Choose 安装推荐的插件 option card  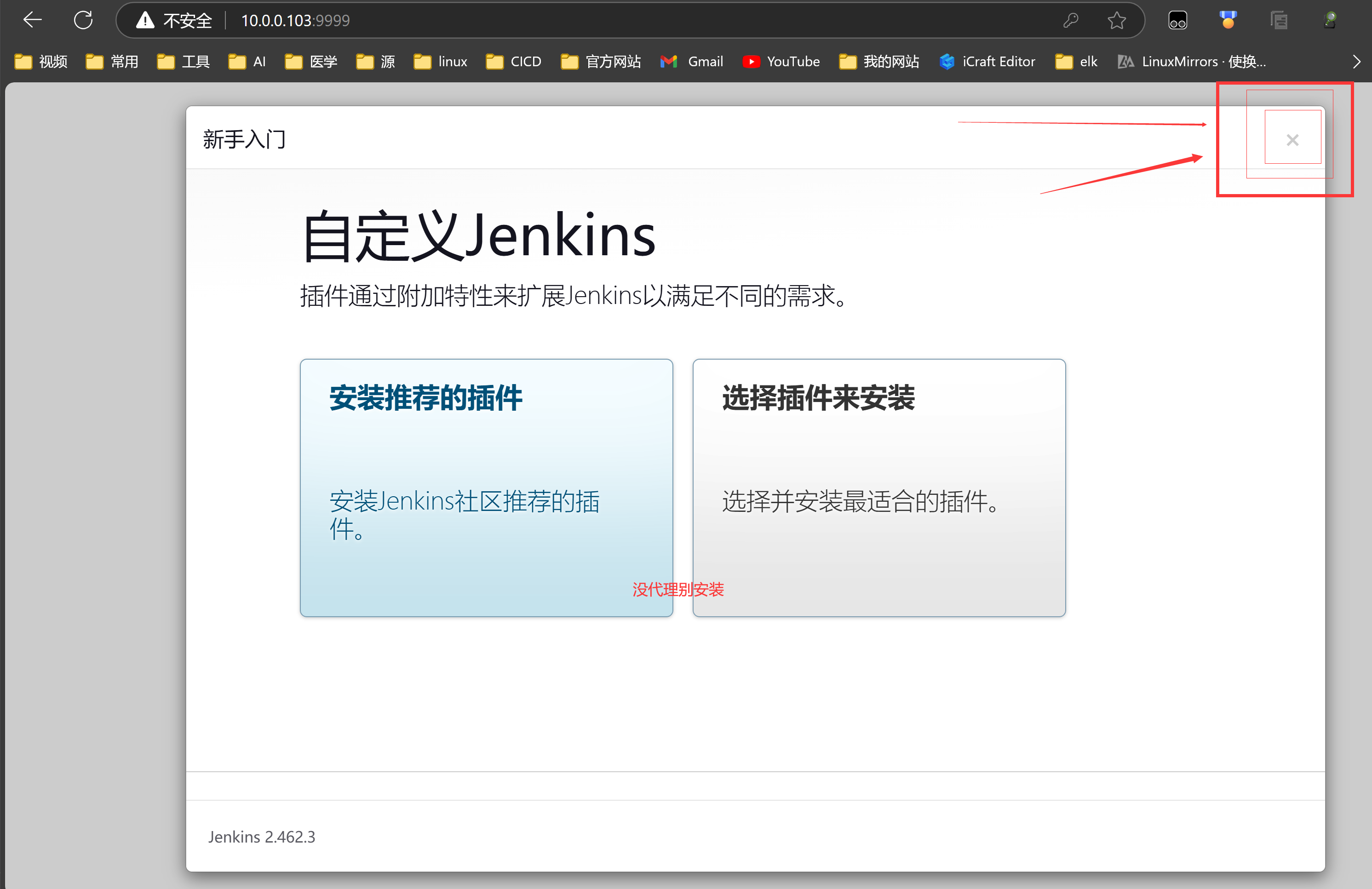tap(486, 488)
